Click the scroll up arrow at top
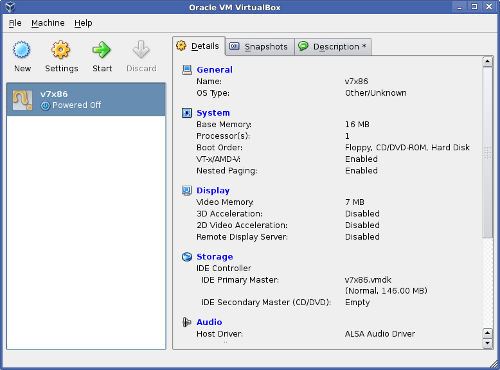This screenshot has width=500, height=370. pos(487,61)
